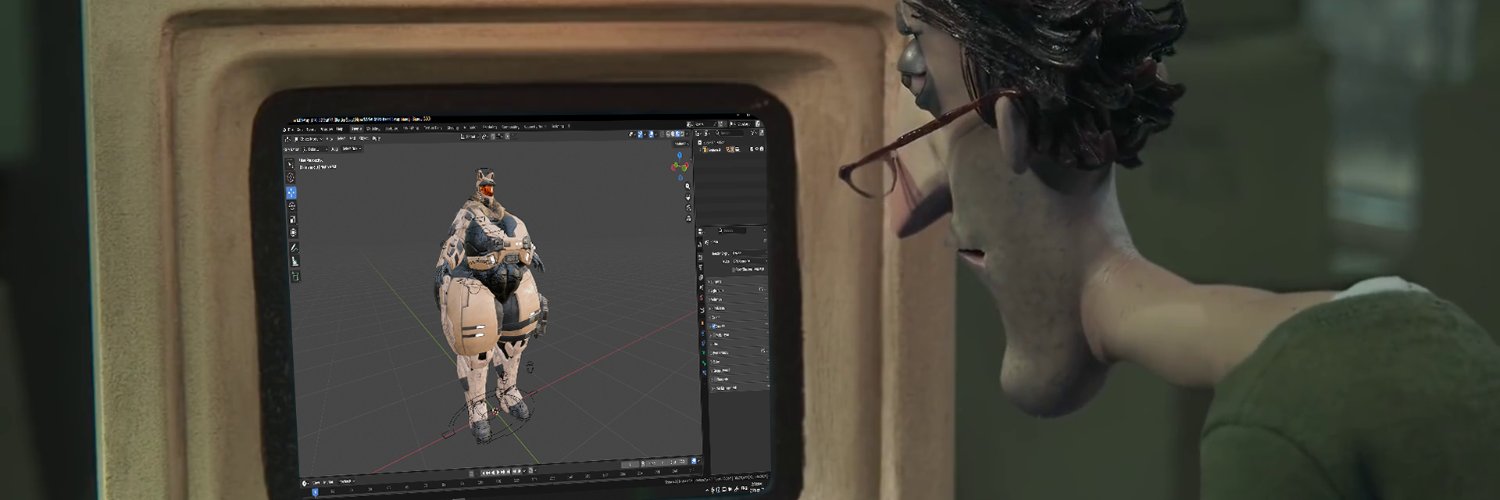Select the Measure ruler tool
This screenshot has width=1500, height=500.
tap(294, 261)
